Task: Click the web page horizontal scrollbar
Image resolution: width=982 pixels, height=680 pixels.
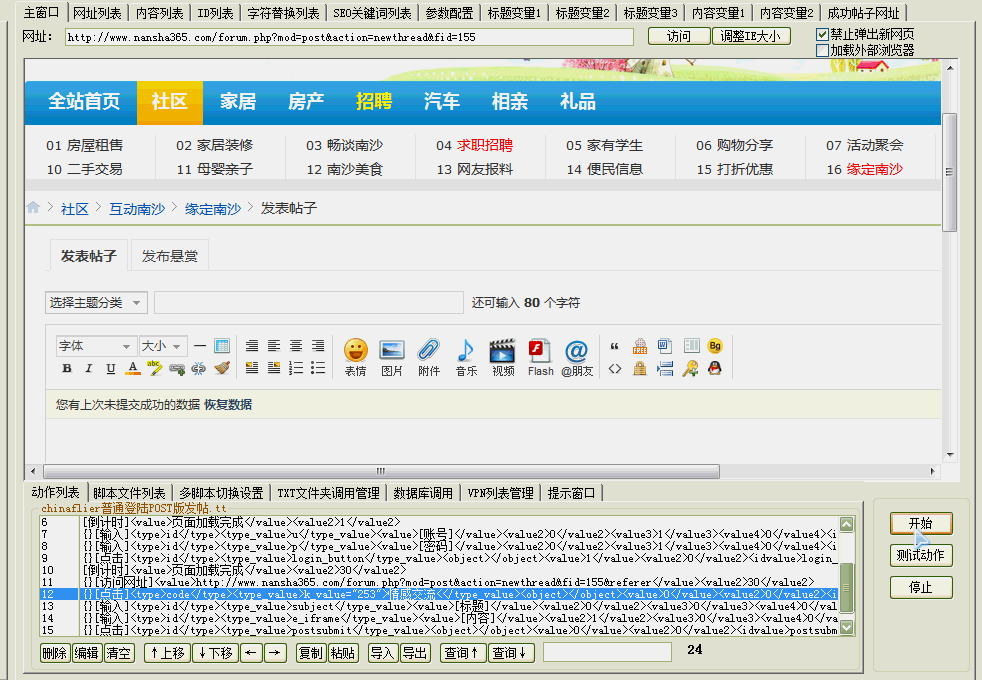Action: click(381, 471)
